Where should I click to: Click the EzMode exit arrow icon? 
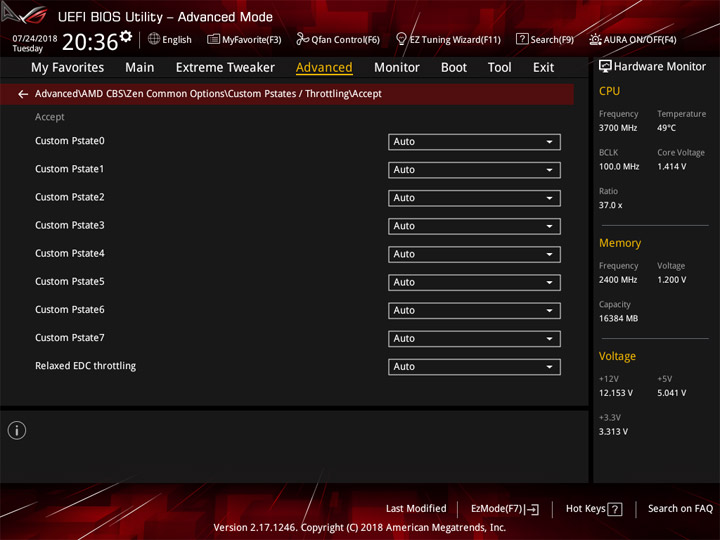click(531, 509)
